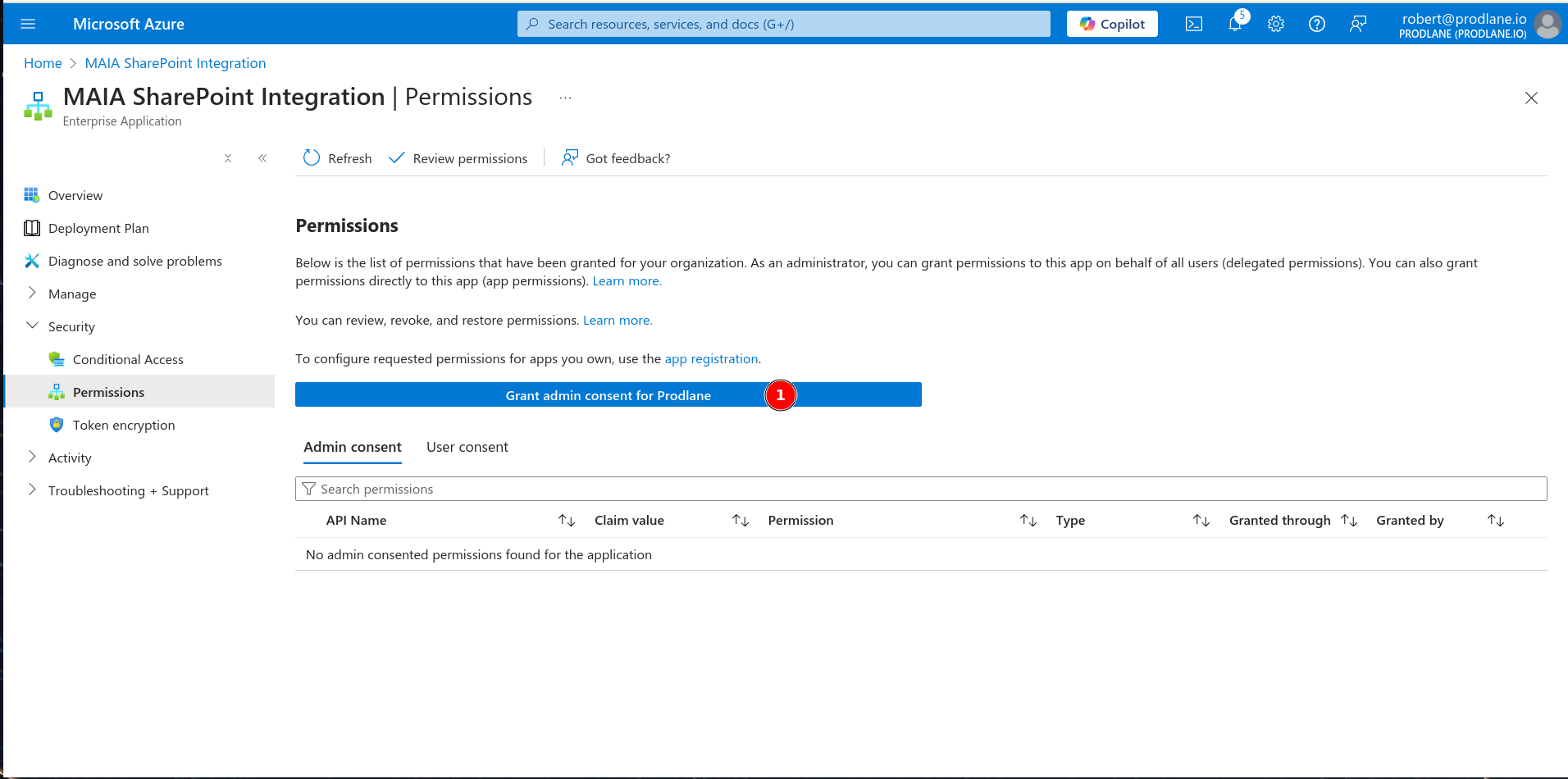The image size is (1568, 779).
Task: Open the Help question mark icon
Action: pyautogui.click(x=1317, y=24)
